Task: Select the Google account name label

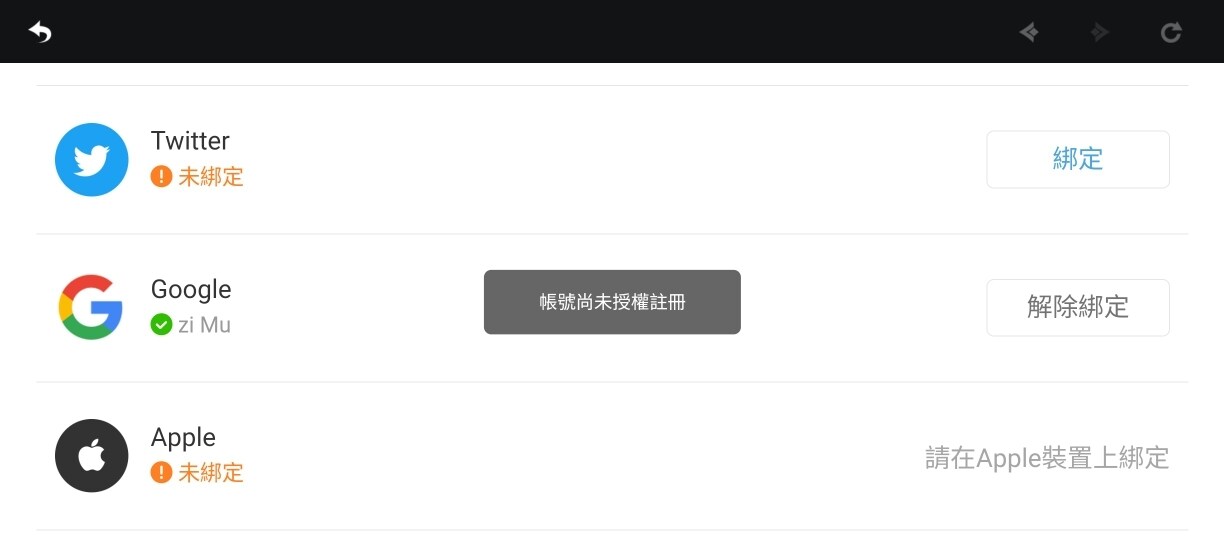Action: (x=191, y=290)
